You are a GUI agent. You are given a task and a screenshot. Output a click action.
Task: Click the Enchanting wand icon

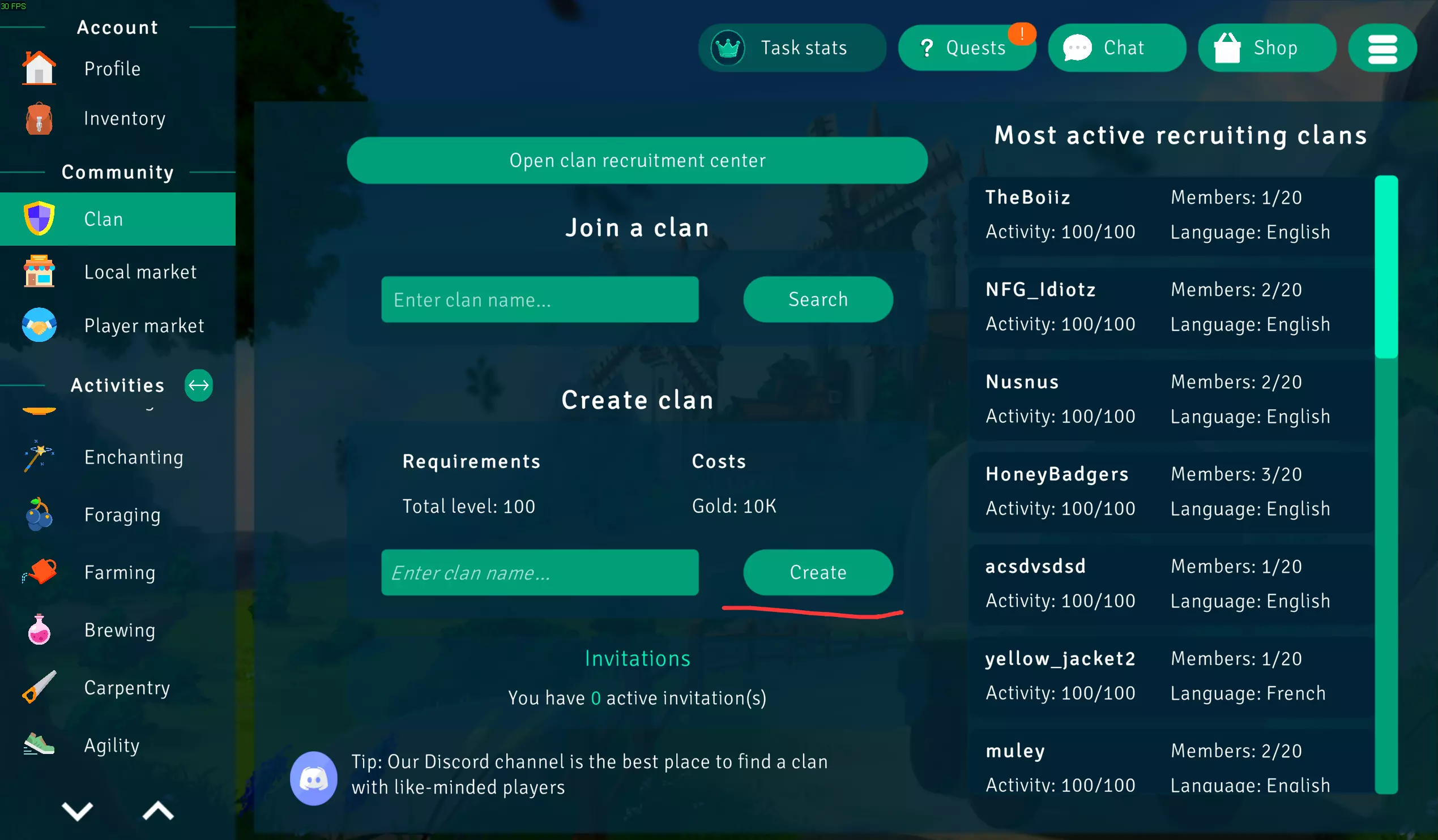pyautogui.click(x=39, y=456)
